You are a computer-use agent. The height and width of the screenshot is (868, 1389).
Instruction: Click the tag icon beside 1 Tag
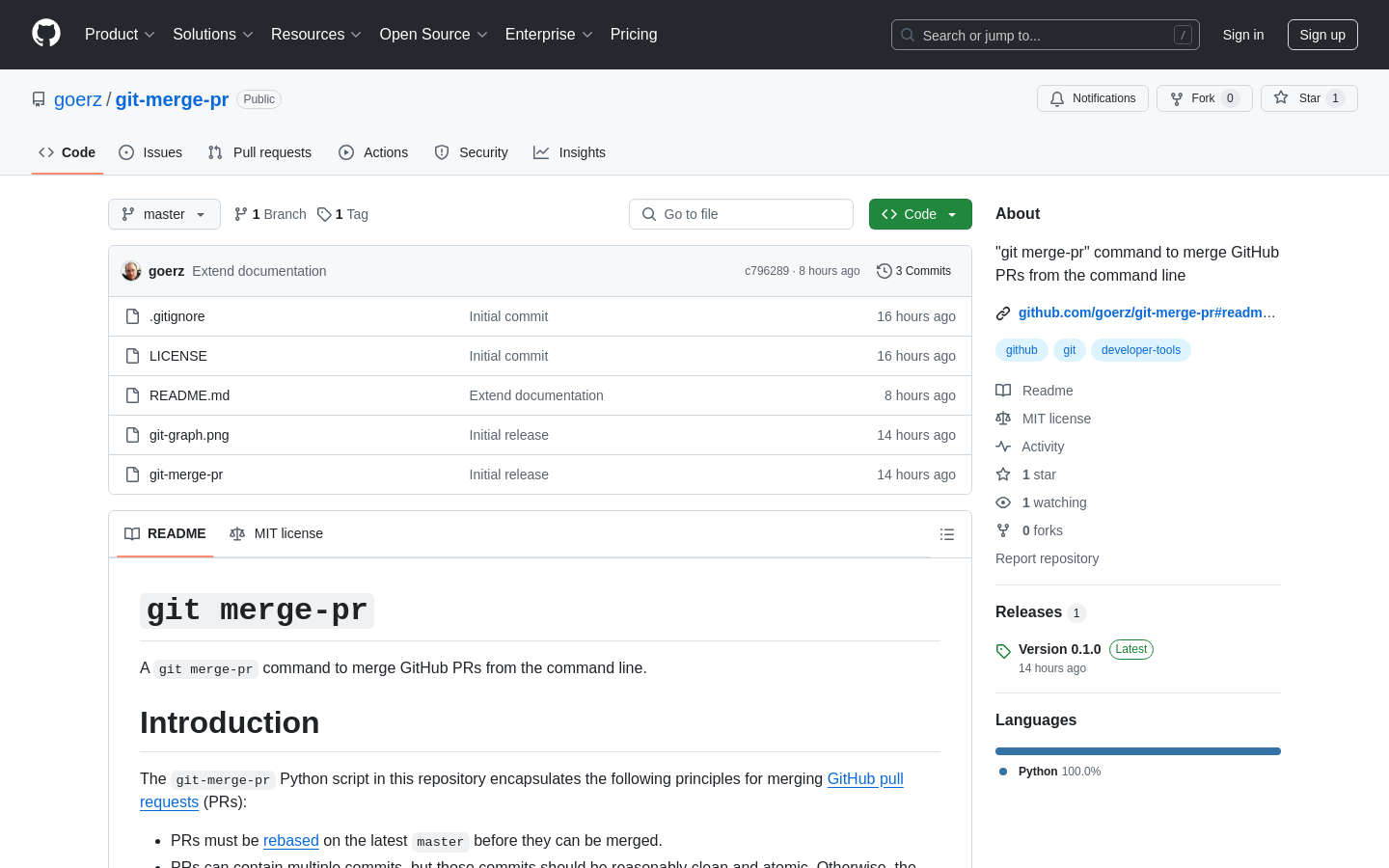point(324,214)
